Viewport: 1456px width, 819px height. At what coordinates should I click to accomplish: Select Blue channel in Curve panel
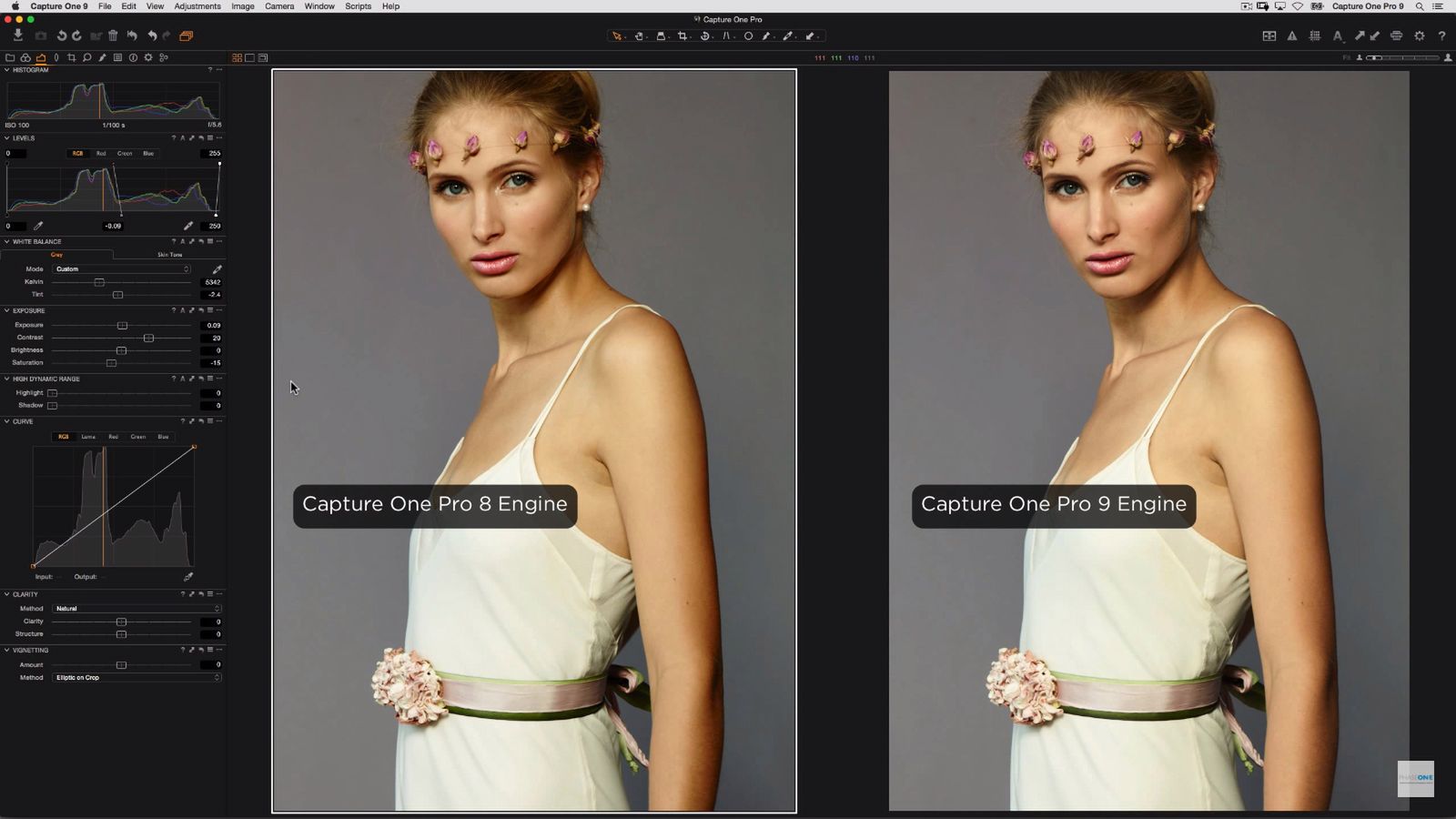coord(163,437)
